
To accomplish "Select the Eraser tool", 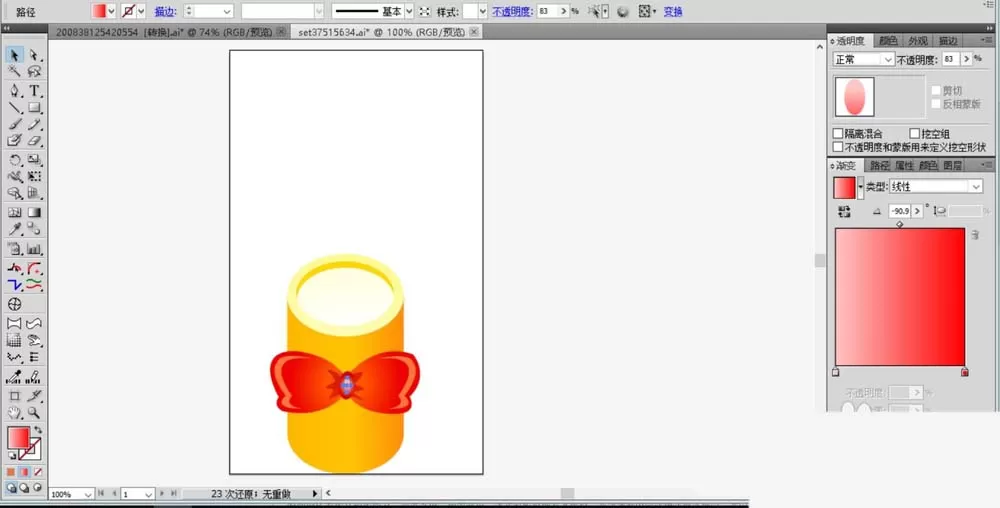I will (x=34, y=141).
